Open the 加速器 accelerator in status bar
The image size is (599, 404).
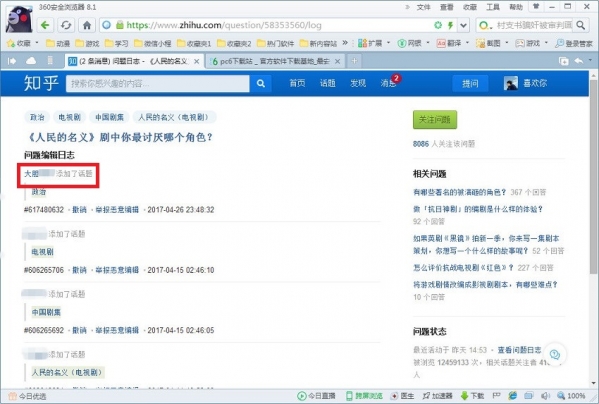pyautogui.click(x=438, y=396)
